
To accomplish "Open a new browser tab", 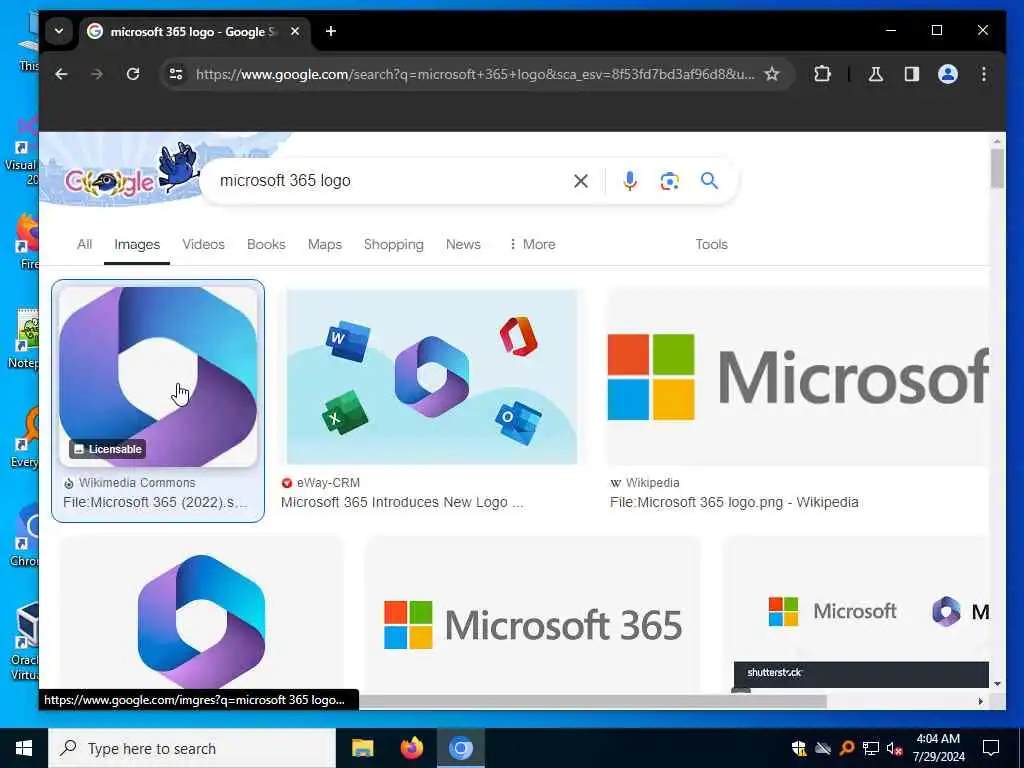I will click(330, 31).
